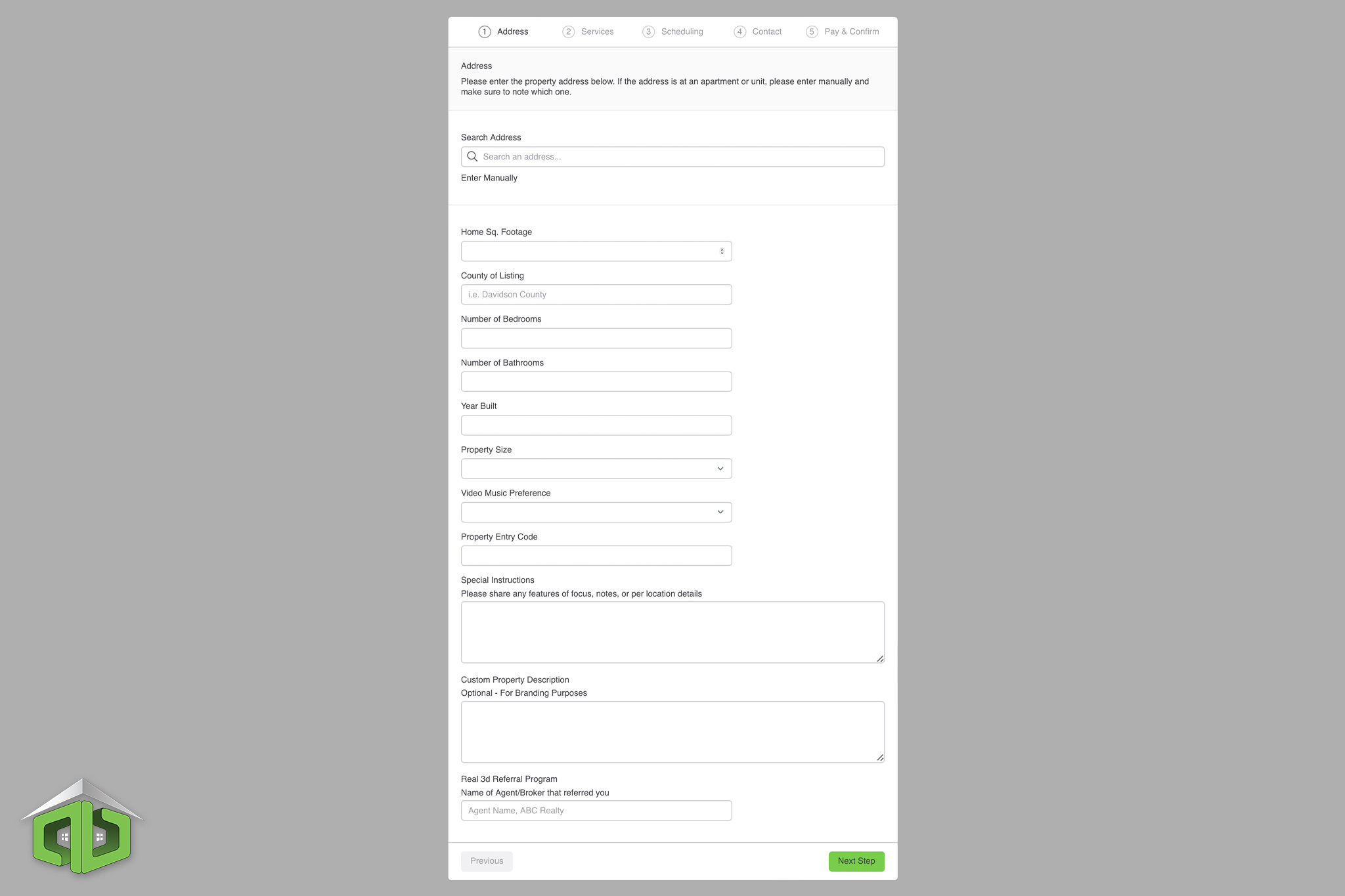Viewport: 1345px width, 896px height.
Task: Click the Custom Property Description resize handle
Action: click(x=880, y=758)
